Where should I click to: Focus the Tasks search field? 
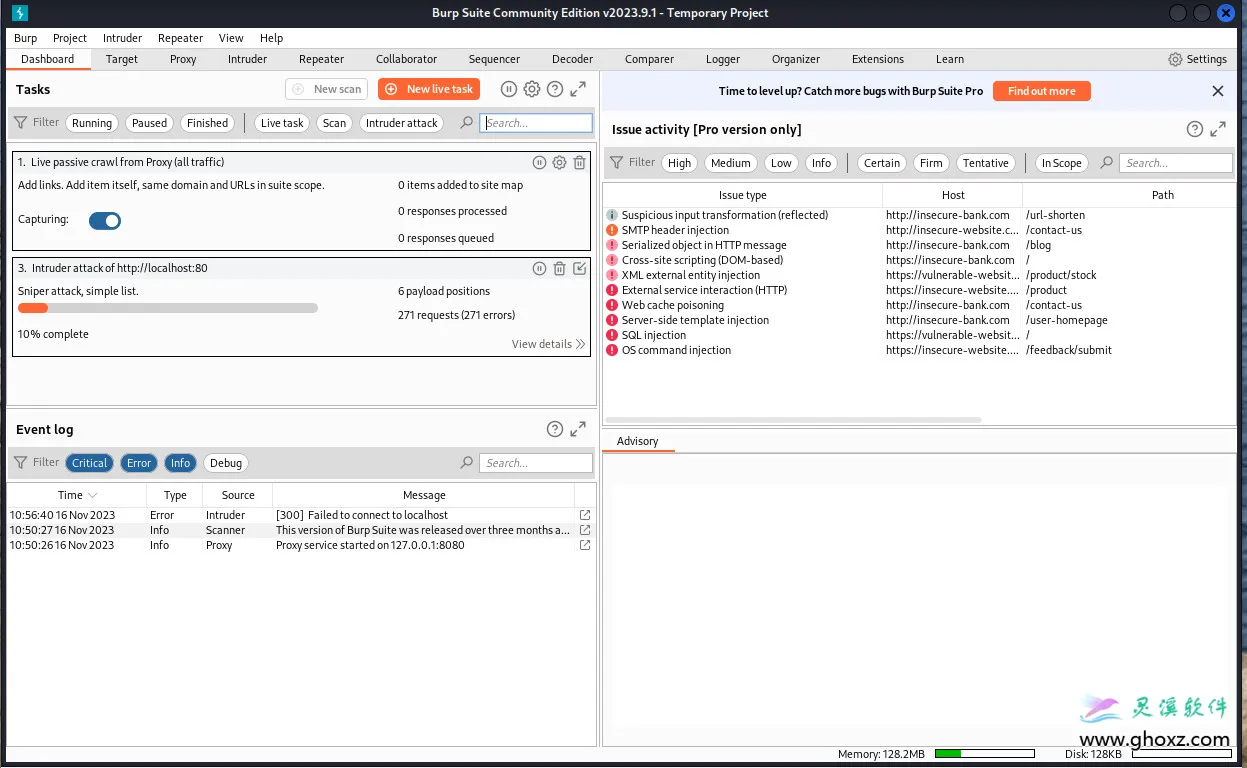(536, 123)
